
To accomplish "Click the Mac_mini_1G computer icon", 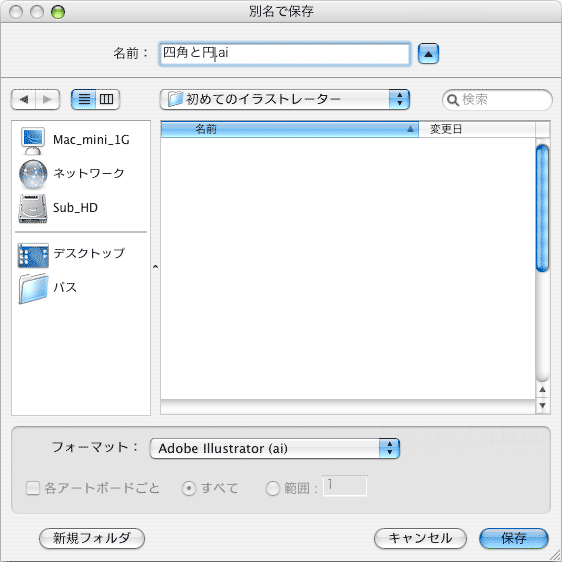I will [33, 140].
